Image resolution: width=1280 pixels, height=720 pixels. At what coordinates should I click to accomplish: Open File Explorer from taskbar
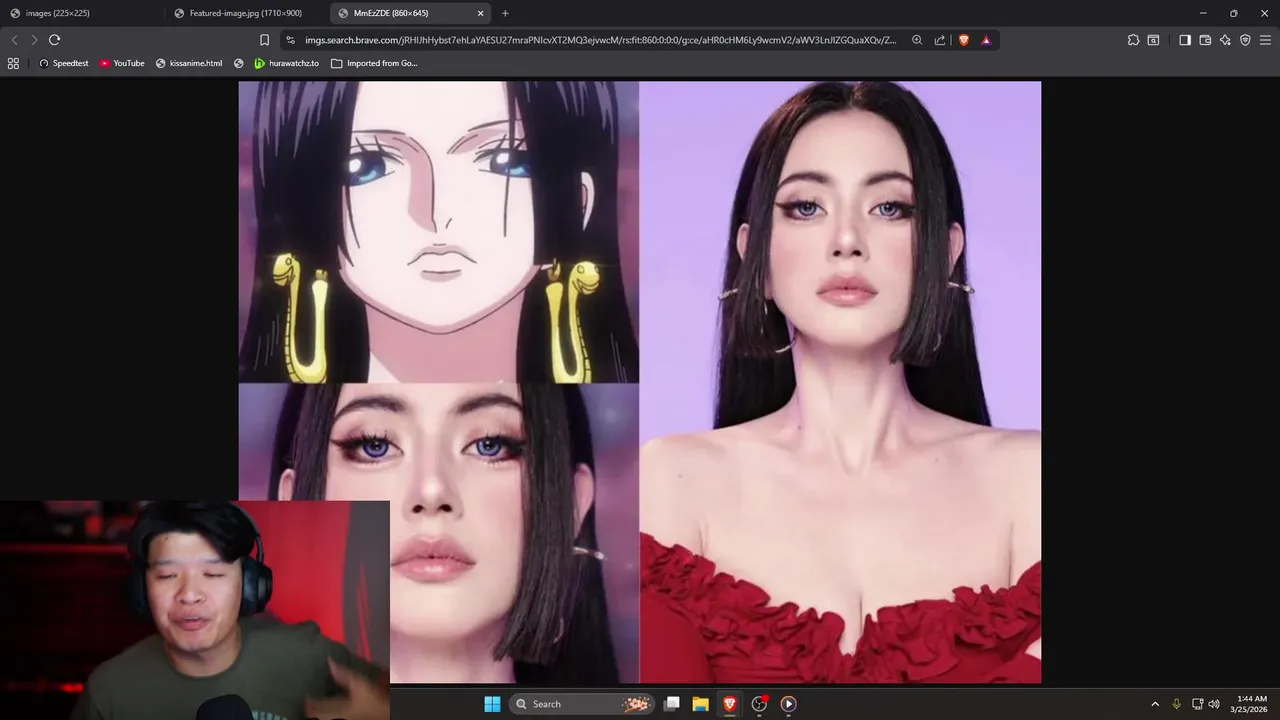[x=701, y=704]
